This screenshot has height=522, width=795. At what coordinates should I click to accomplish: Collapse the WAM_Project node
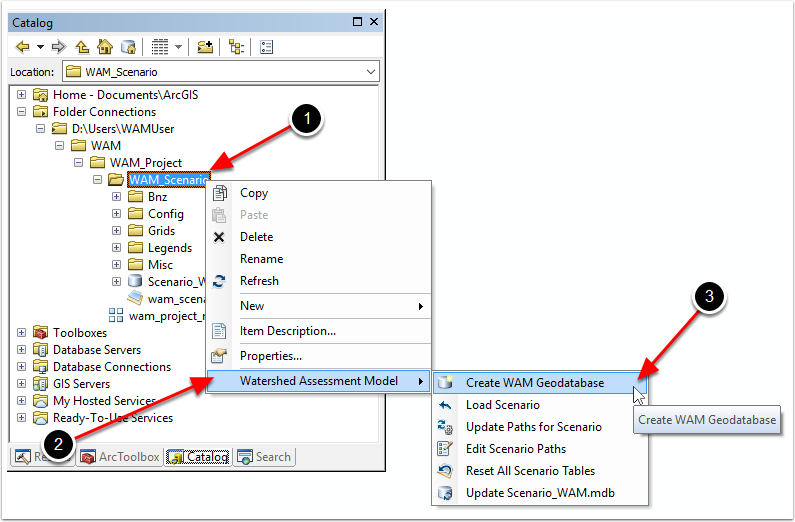[78, 163]
